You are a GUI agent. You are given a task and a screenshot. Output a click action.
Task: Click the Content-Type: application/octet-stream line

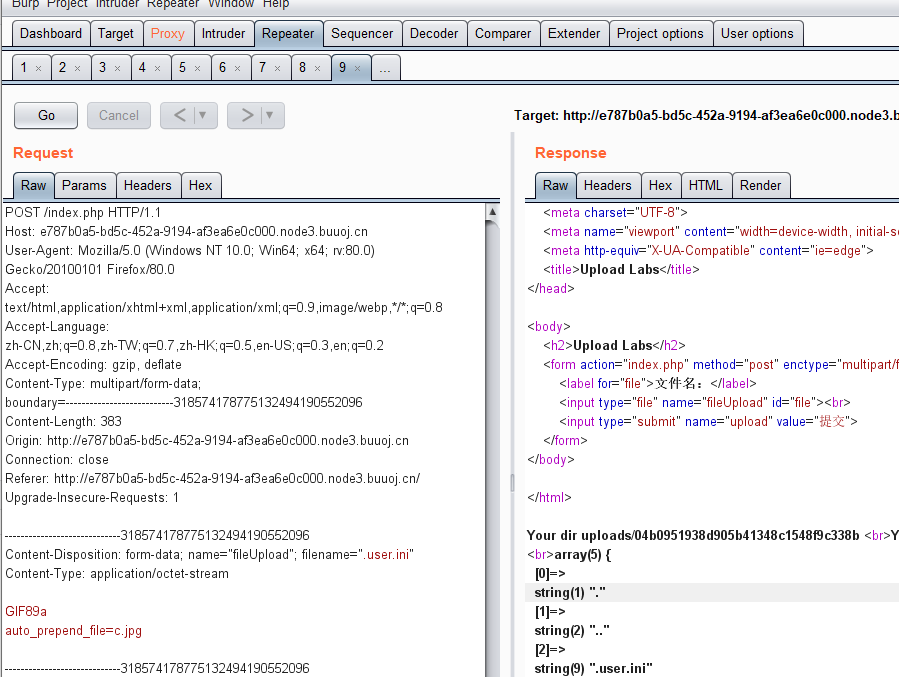coord(117,574)
